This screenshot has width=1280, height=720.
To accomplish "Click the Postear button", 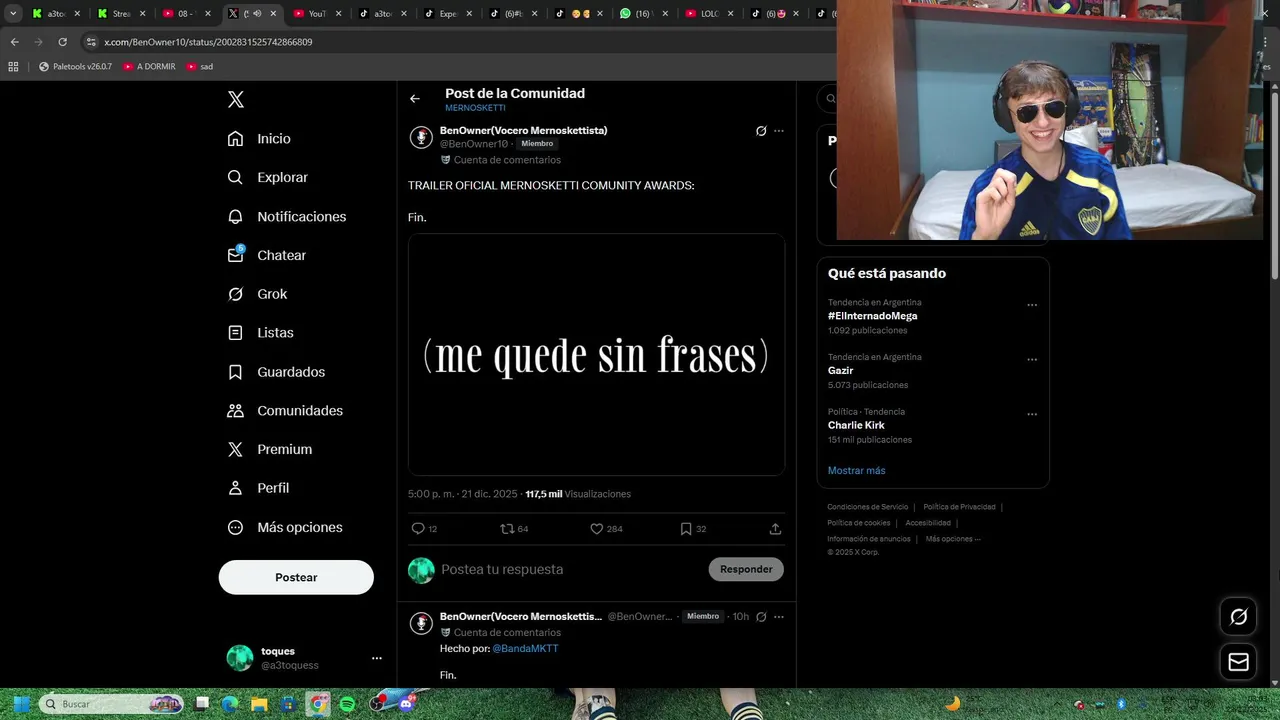I will [x=296, y=577].
